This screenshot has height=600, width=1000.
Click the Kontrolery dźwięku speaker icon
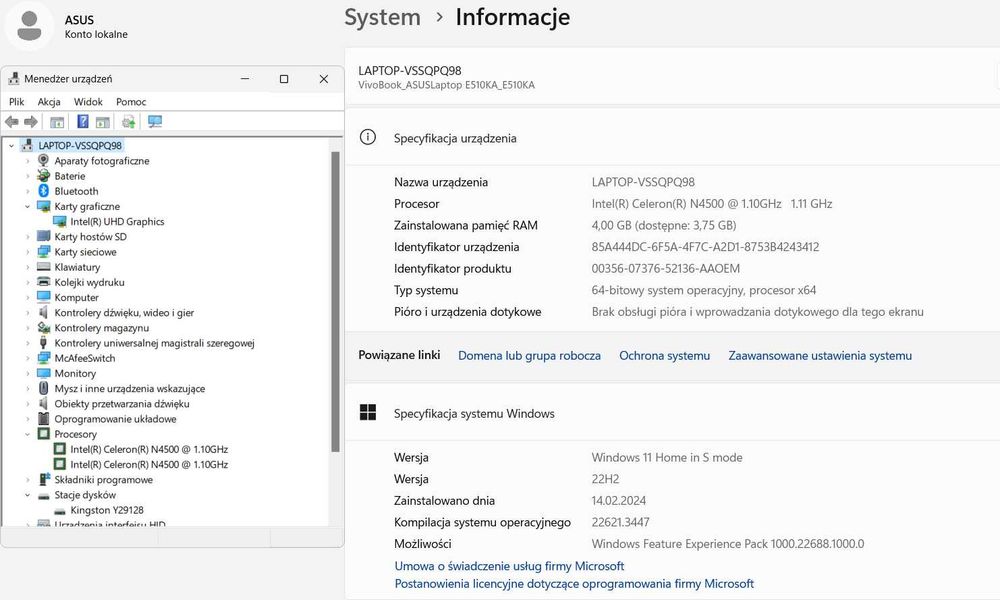[x=43, y=312]
